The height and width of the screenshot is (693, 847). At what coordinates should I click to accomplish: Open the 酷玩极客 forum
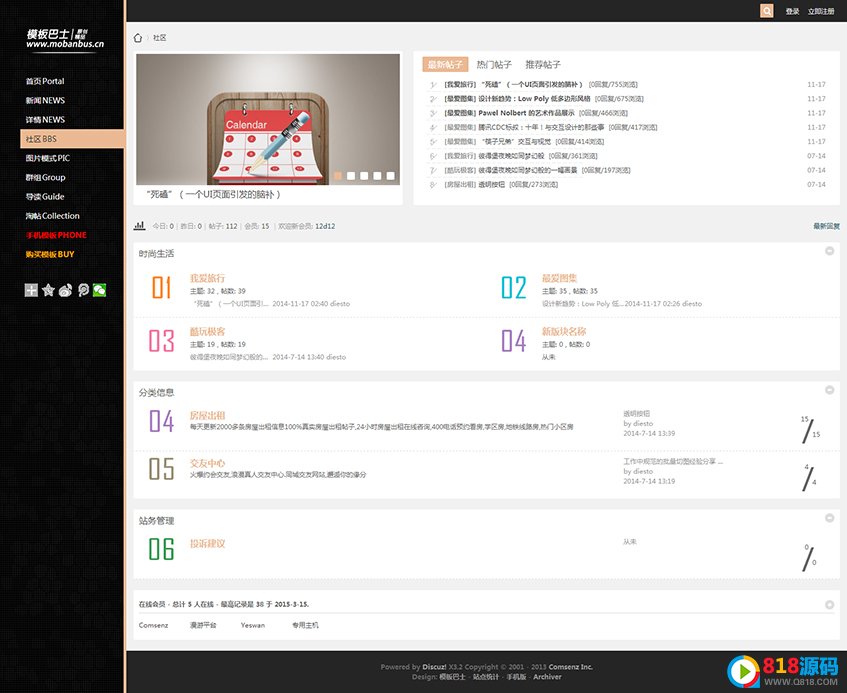[207, 332]
